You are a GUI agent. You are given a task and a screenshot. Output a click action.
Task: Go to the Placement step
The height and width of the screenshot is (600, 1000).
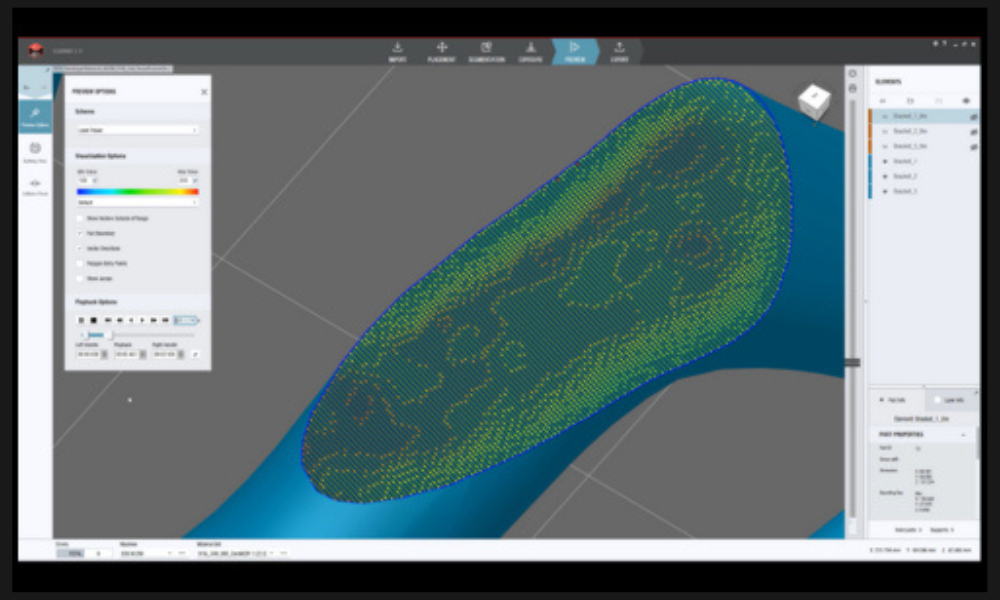(442, 51)
